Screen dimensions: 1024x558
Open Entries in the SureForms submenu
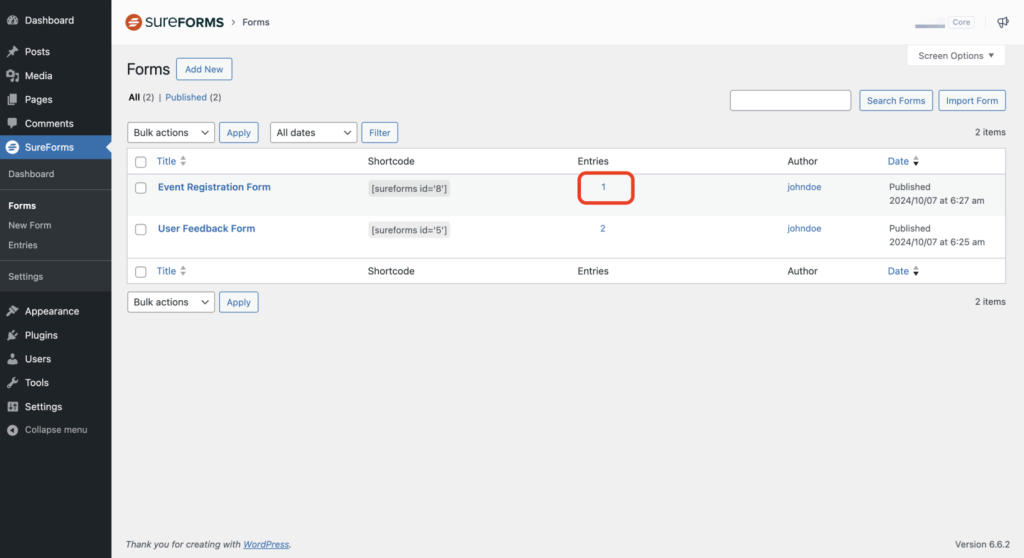(x=23, y=245)
